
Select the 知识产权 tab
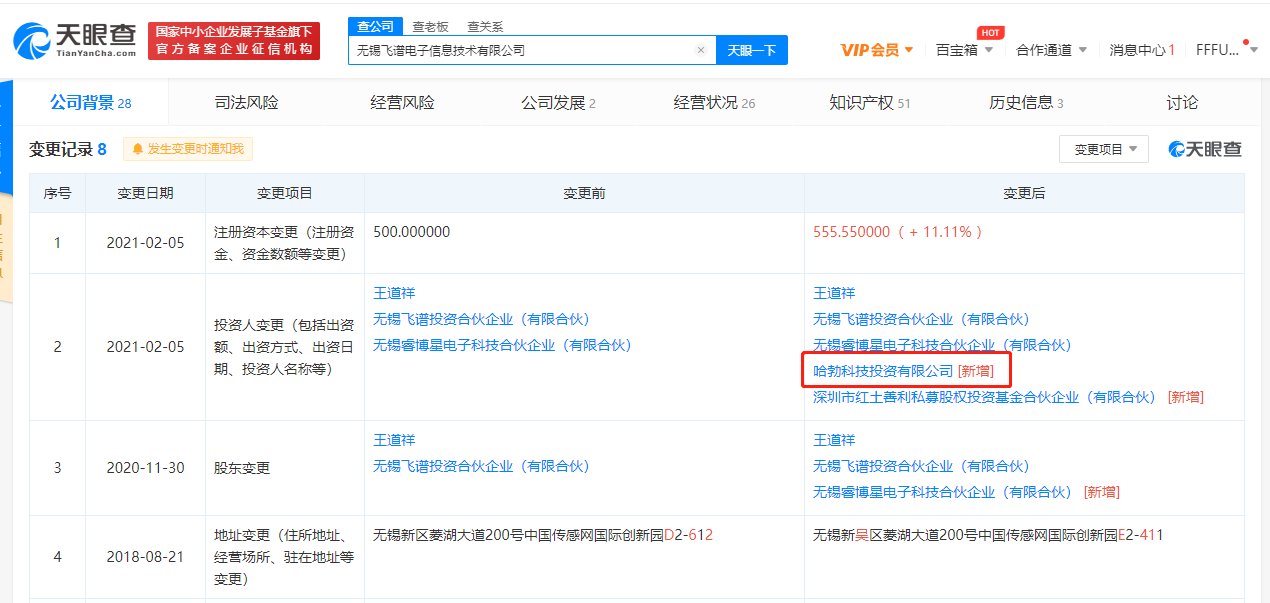tap(869, 103)
